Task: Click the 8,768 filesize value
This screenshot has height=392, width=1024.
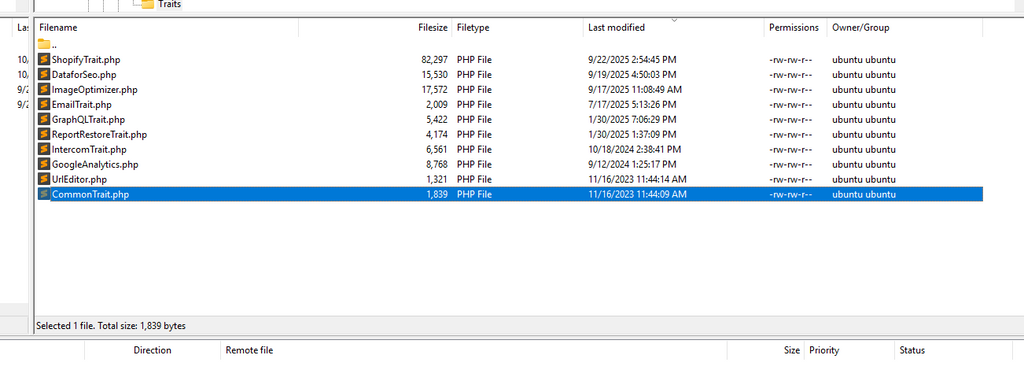Action: point(438,165)
